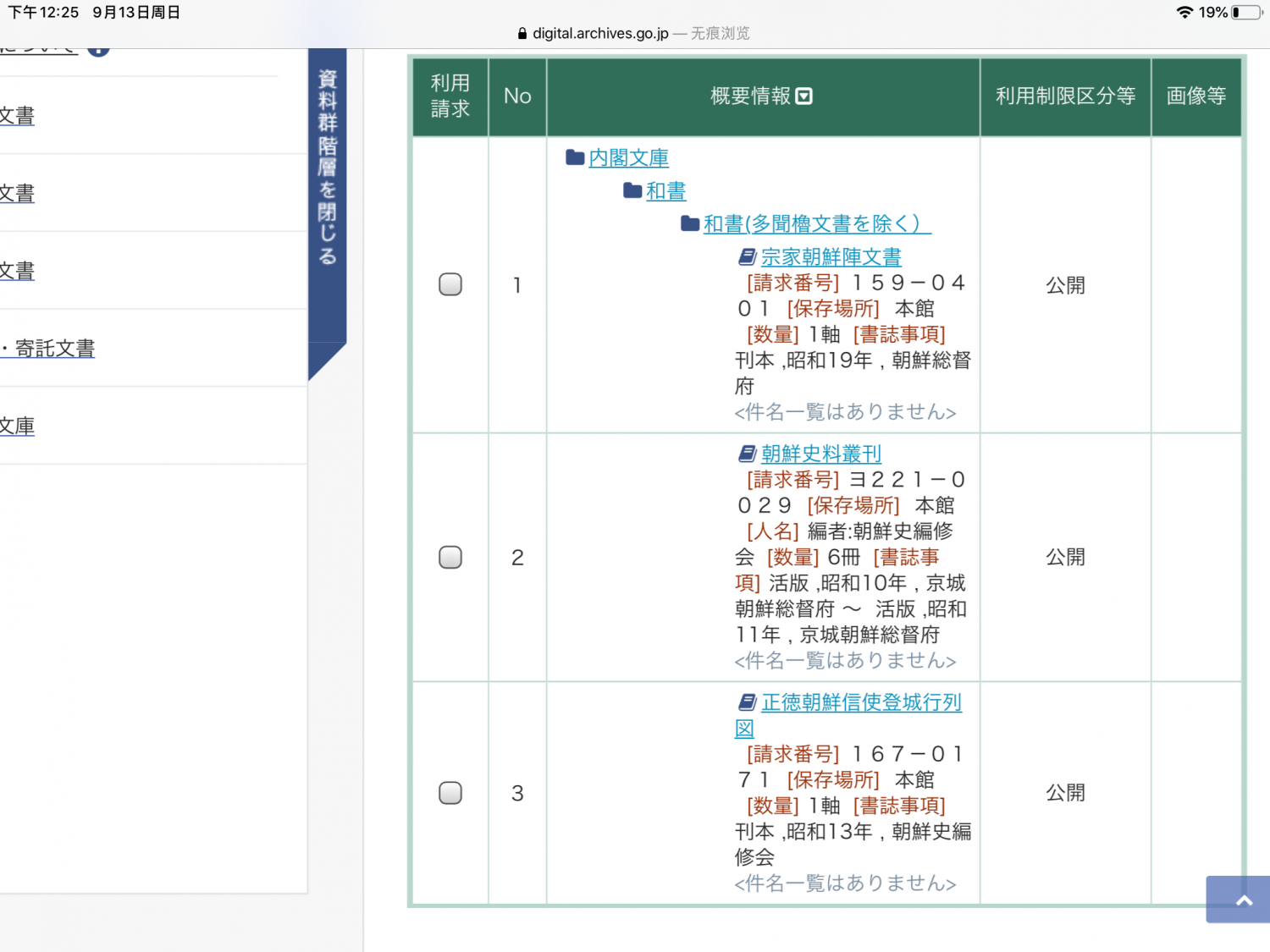Open the 和書 hierarchy link

click(x=665, y=191)
